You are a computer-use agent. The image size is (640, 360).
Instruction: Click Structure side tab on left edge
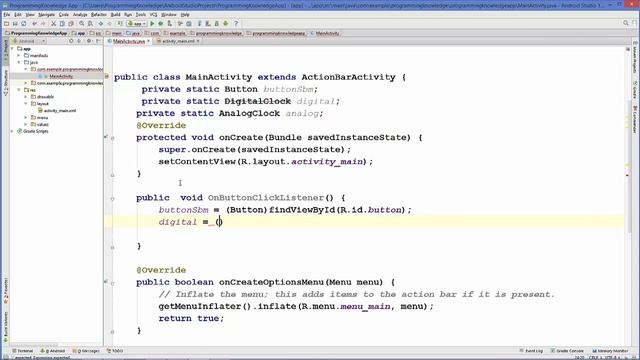[6, 83]
